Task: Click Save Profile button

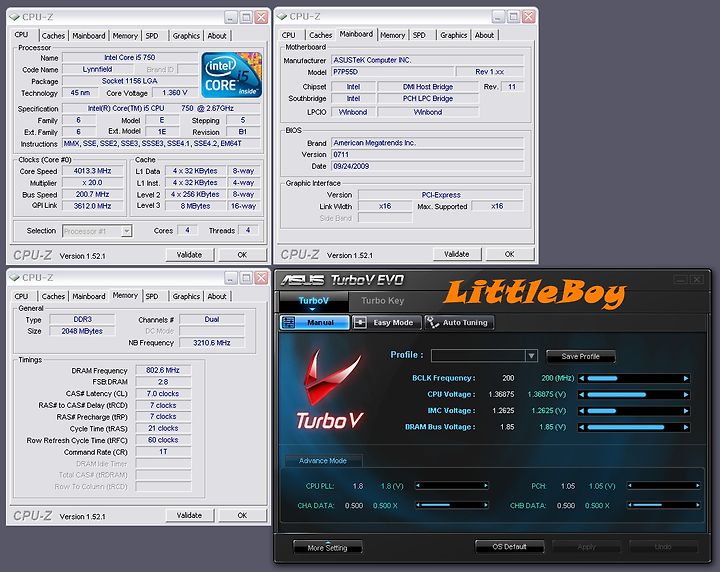Action: 580,356
